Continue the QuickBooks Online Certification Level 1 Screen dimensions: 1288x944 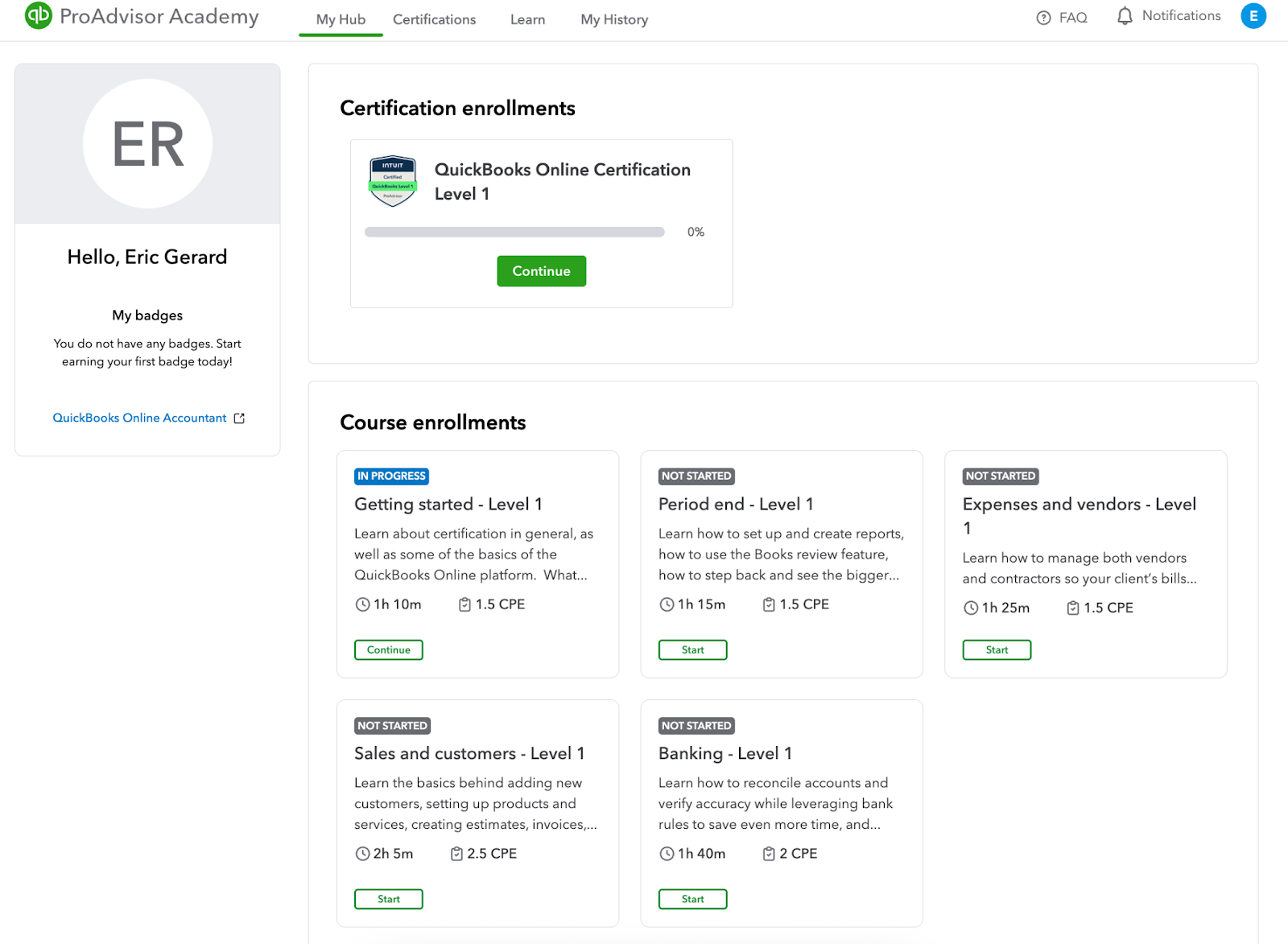[541, 271]
